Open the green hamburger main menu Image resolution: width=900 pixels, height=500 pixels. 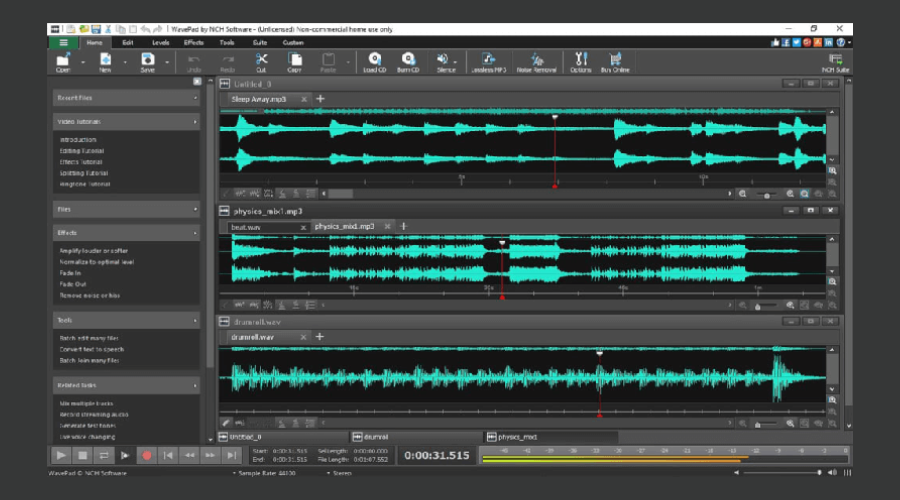point(63,42)
